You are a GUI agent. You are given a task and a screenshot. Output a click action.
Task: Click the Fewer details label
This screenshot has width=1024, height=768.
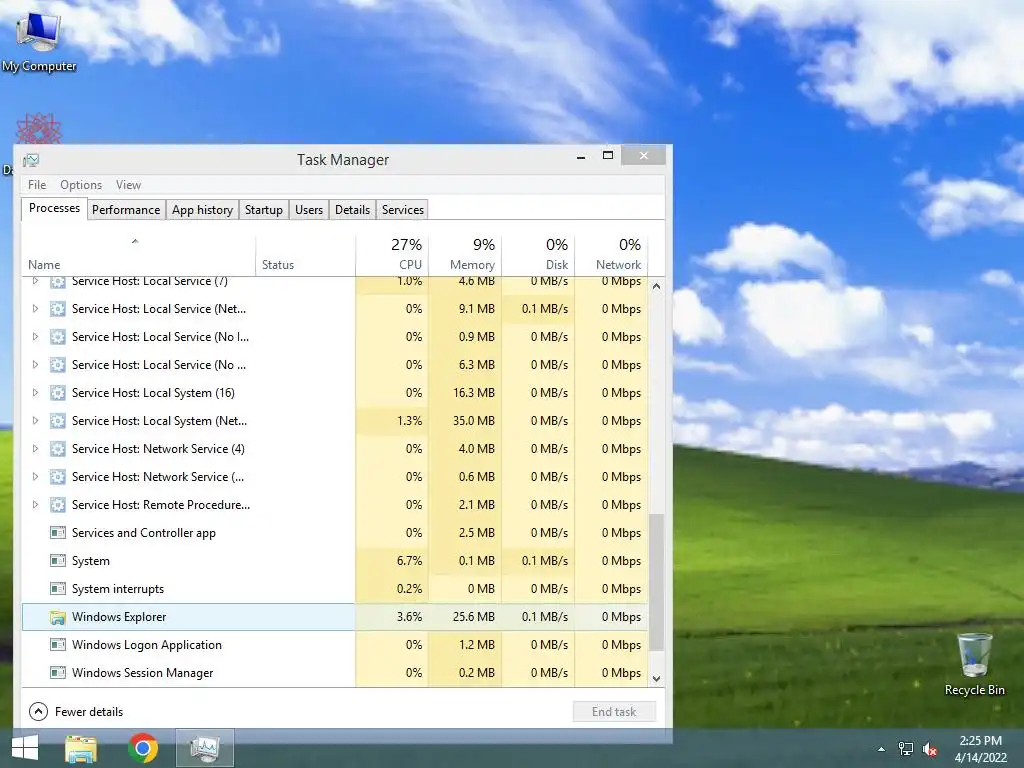(x=89, y=712)
